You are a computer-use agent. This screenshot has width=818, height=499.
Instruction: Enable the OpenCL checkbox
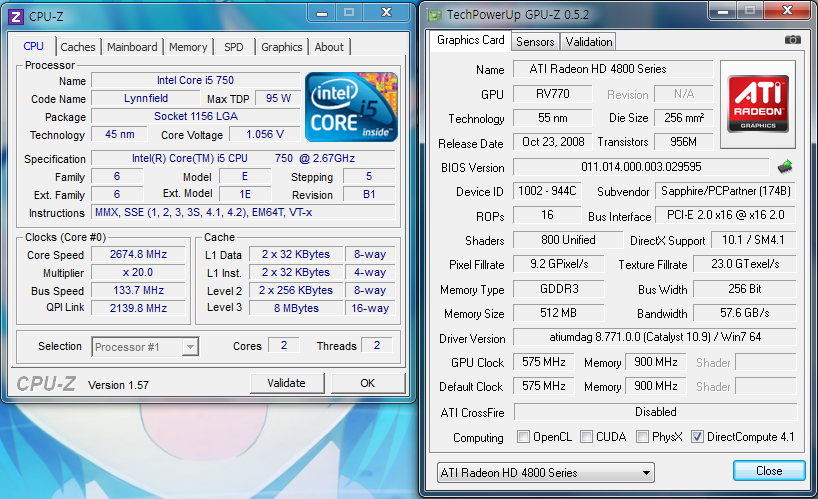[x=523, y=437]
